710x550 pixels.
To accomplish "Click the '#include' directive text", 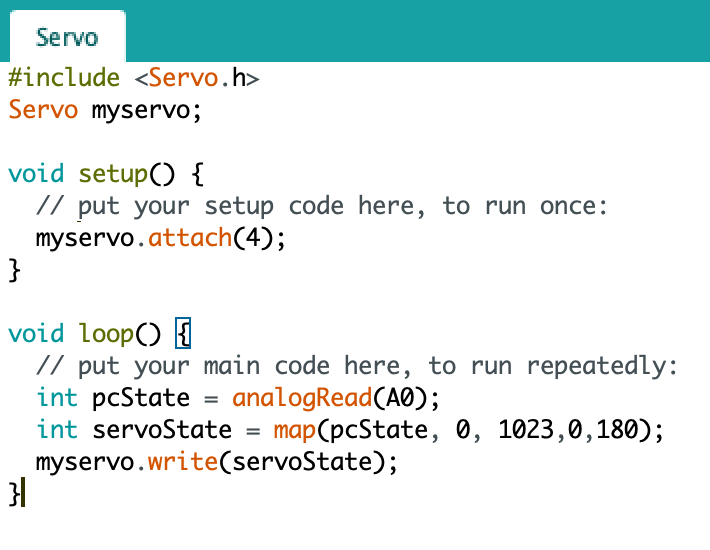I will (64, 77).
